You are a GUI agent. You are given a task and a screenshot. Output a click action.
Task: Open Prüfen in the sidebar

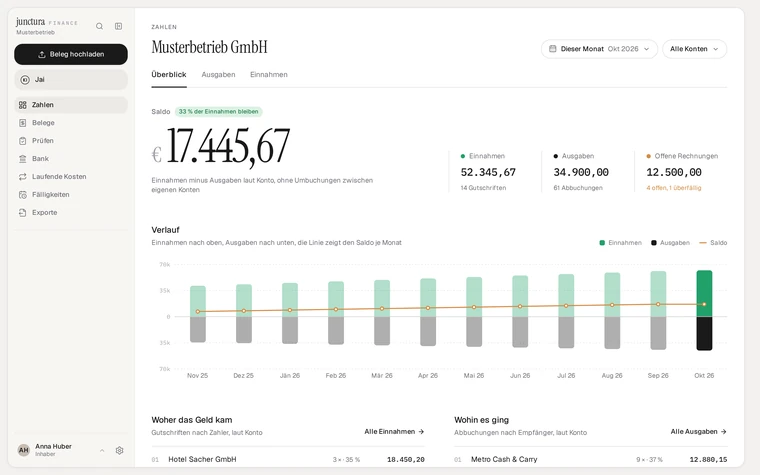tap(71, 141)
